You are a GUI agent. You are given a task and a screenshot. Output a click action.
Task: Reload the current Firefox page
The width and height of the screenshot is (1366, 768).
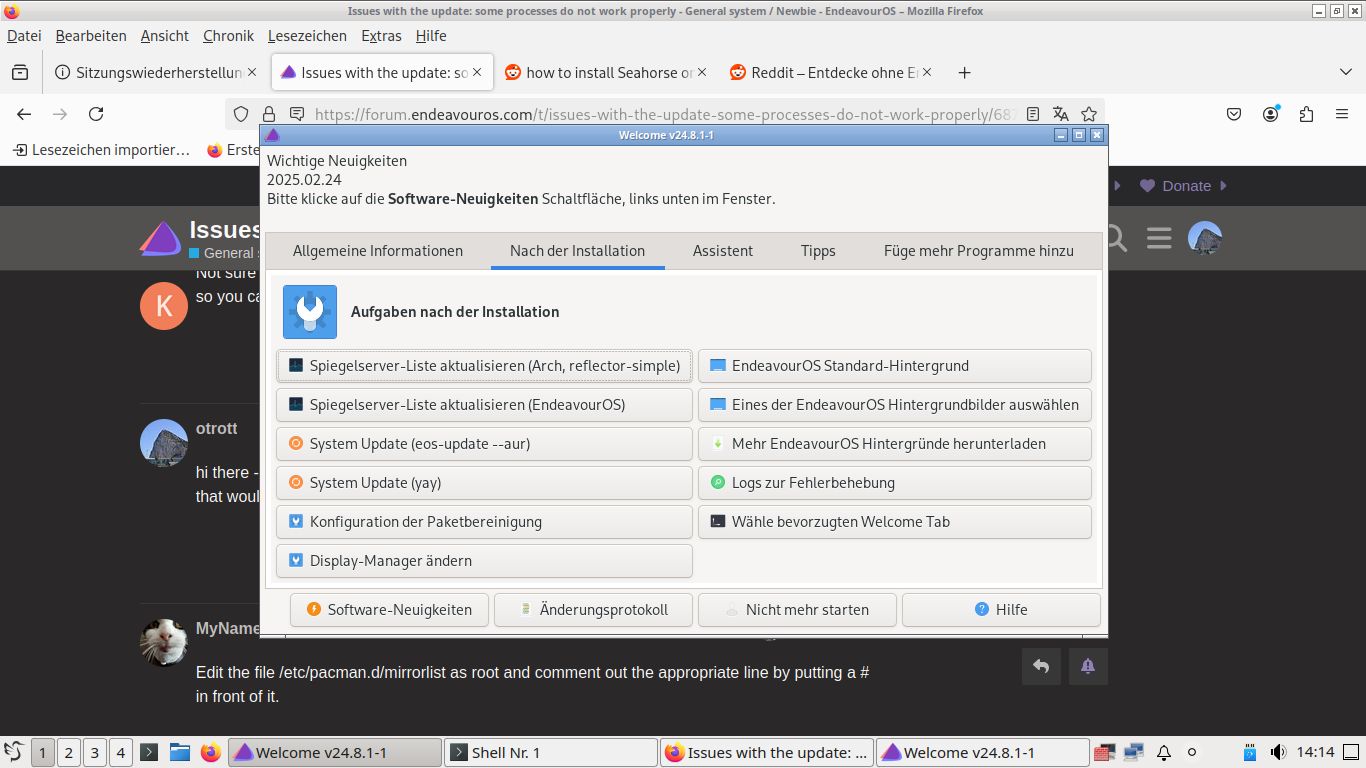(96, 114)
